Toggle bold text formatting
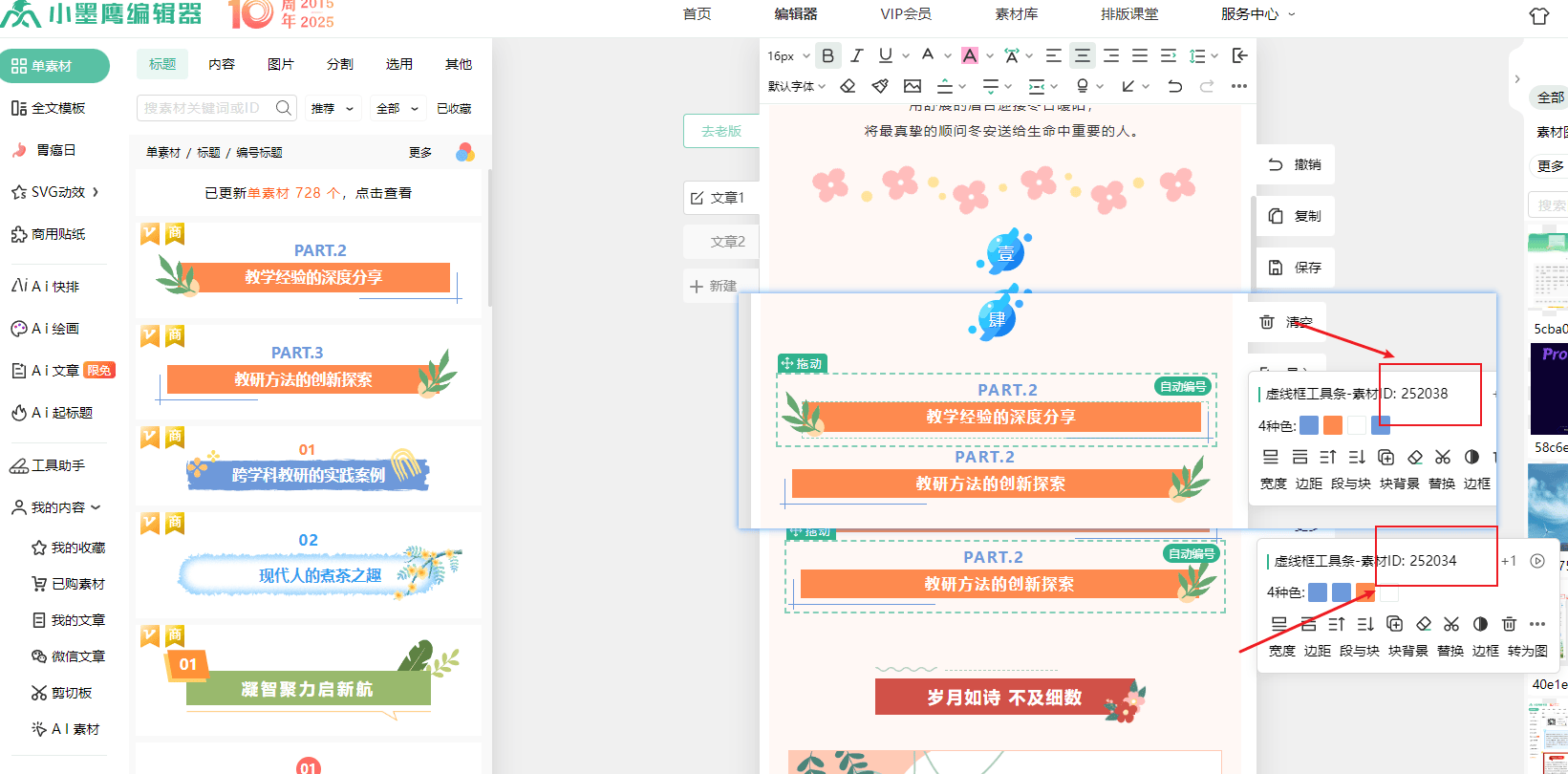 827,55
